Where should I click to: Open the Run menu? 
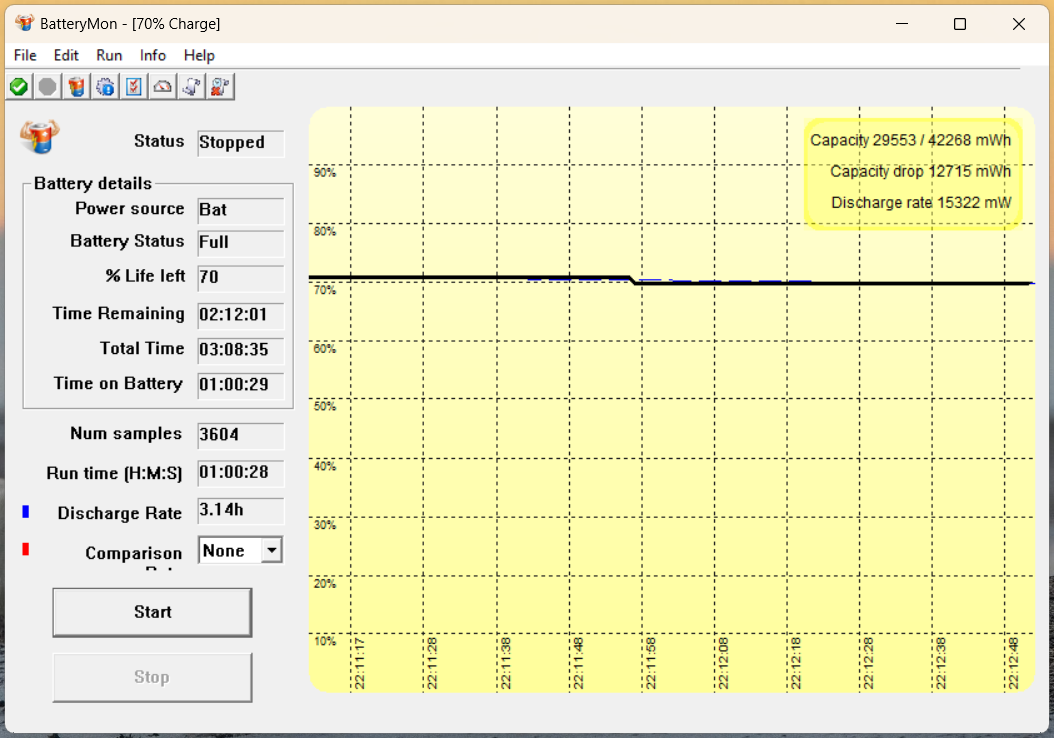pyautogui.click(x=109, y=55)
